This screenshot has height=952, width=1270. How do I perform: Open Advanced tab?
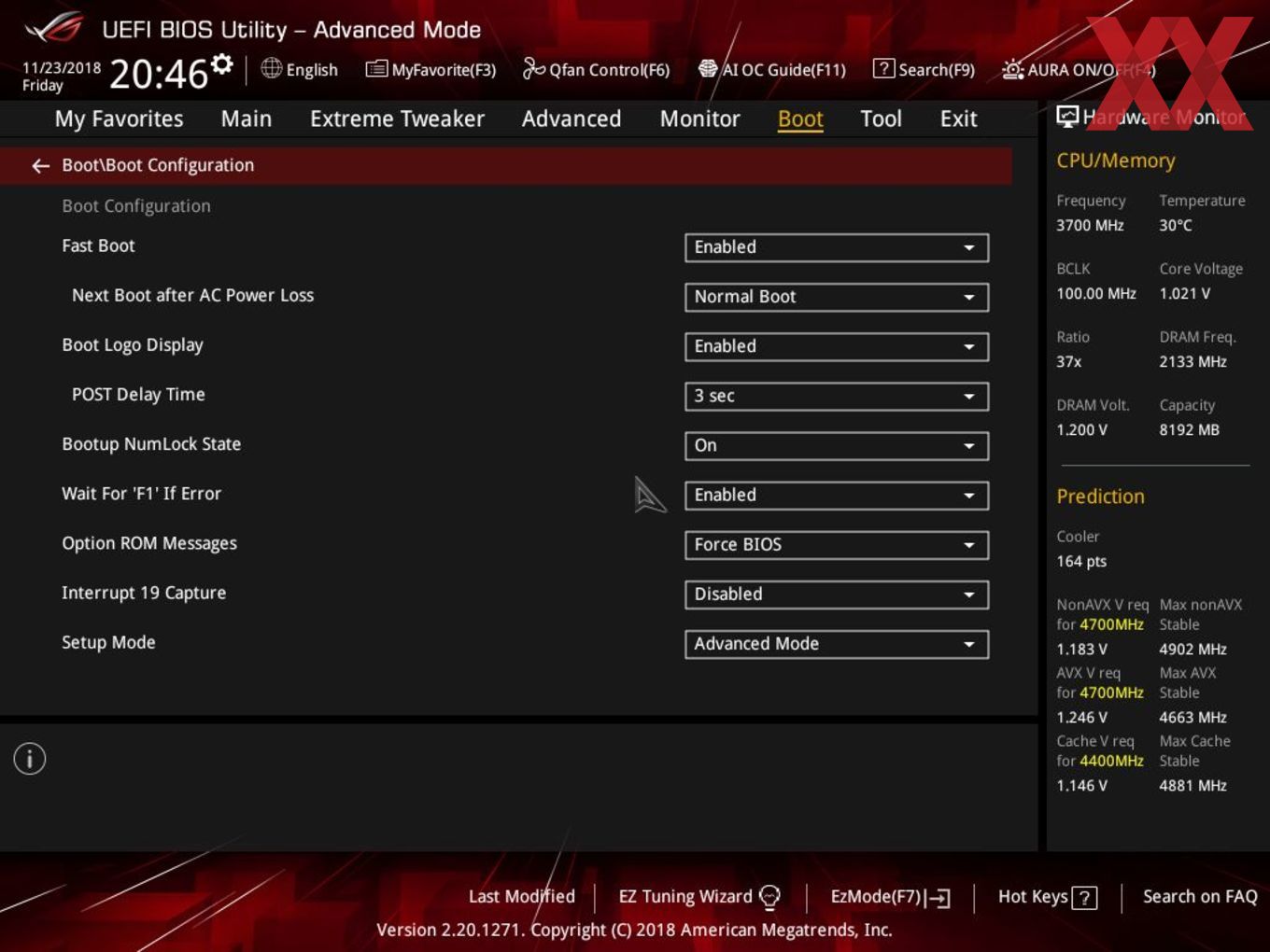[571, 119]
